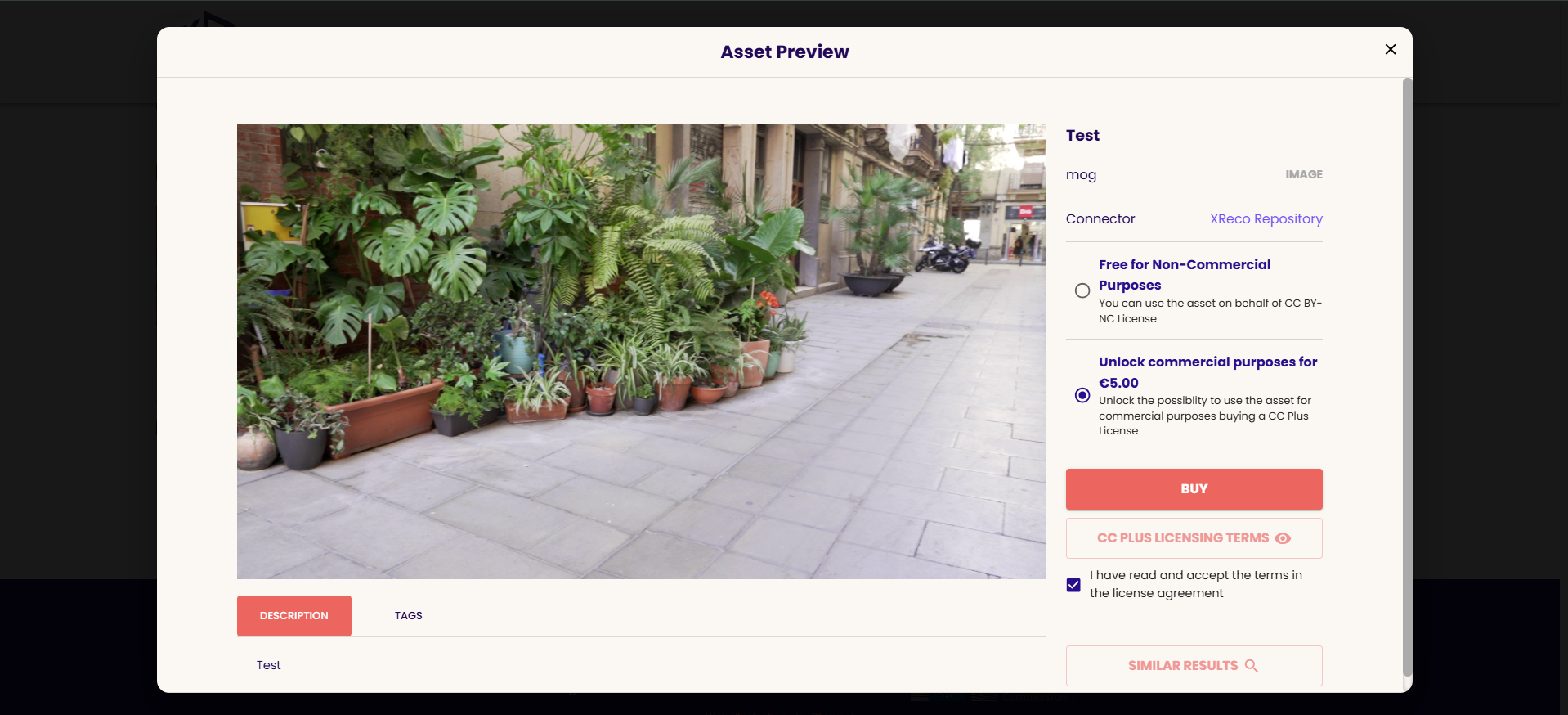
Task: Click the Unlock commercial purposes heading text
Action: (x=1207, y=372)
